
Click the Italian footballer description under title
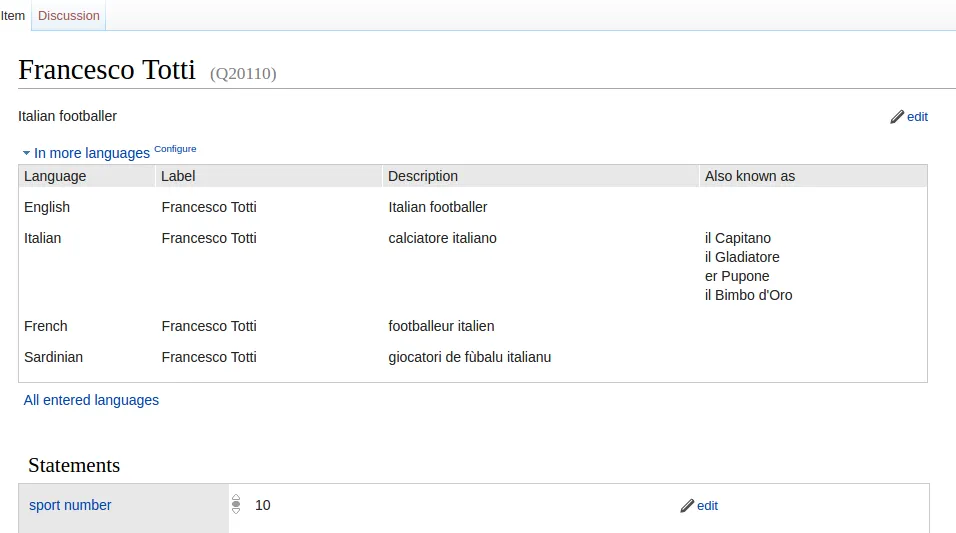68,116
